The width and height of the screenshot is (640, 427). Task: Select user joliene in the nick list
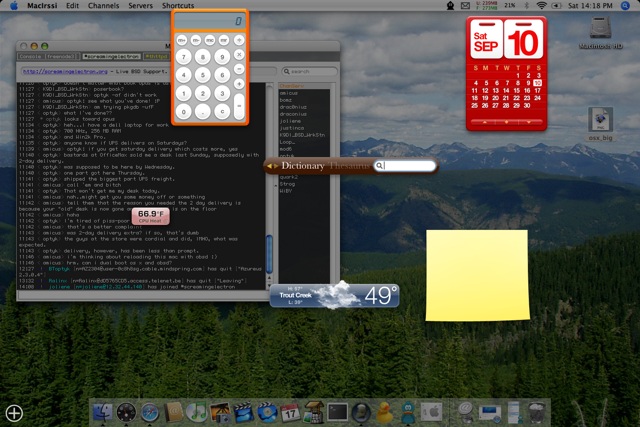click(290, 121)
